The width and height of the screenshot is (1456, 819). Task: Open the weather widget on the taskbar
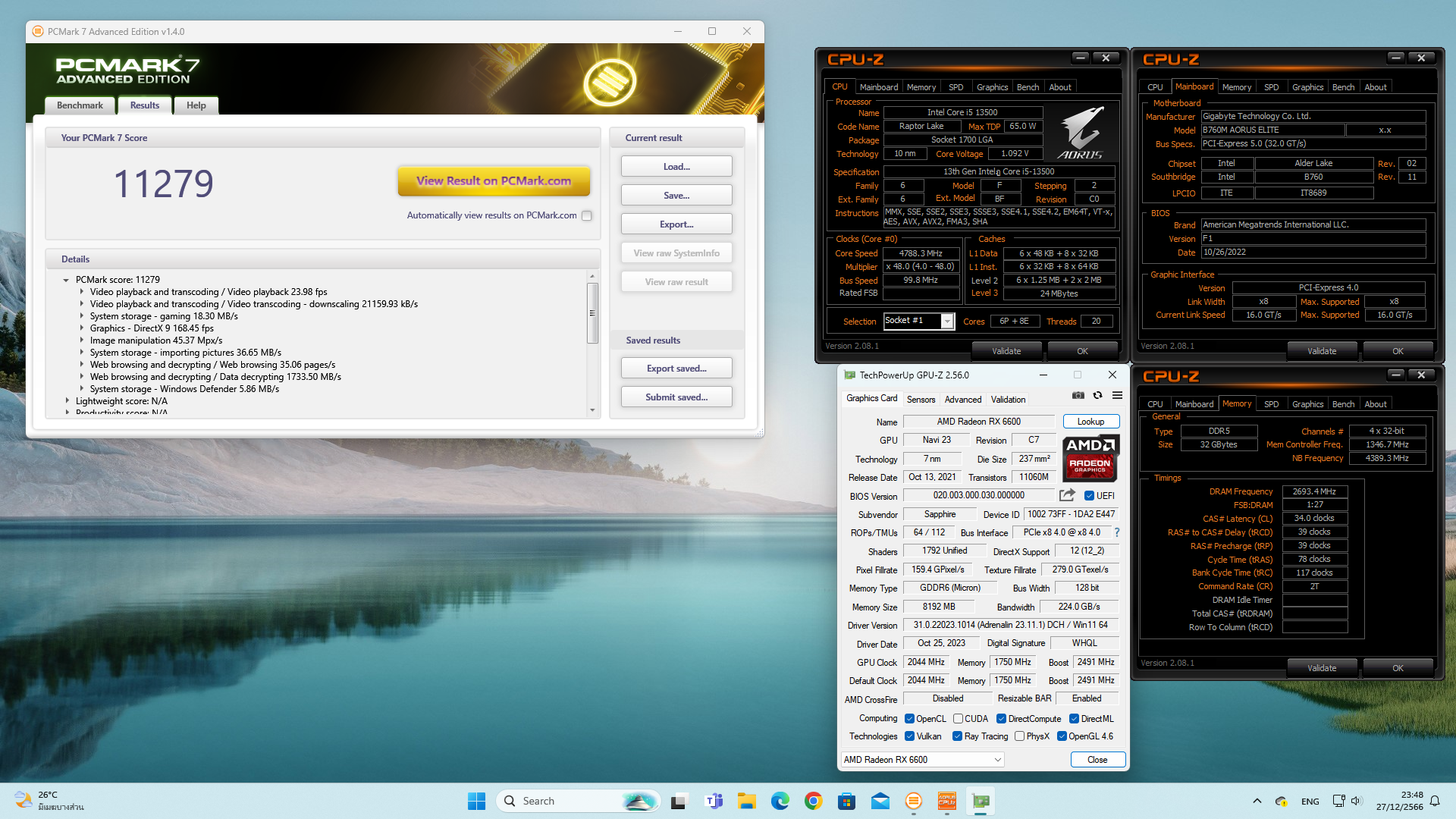point(50,801)
